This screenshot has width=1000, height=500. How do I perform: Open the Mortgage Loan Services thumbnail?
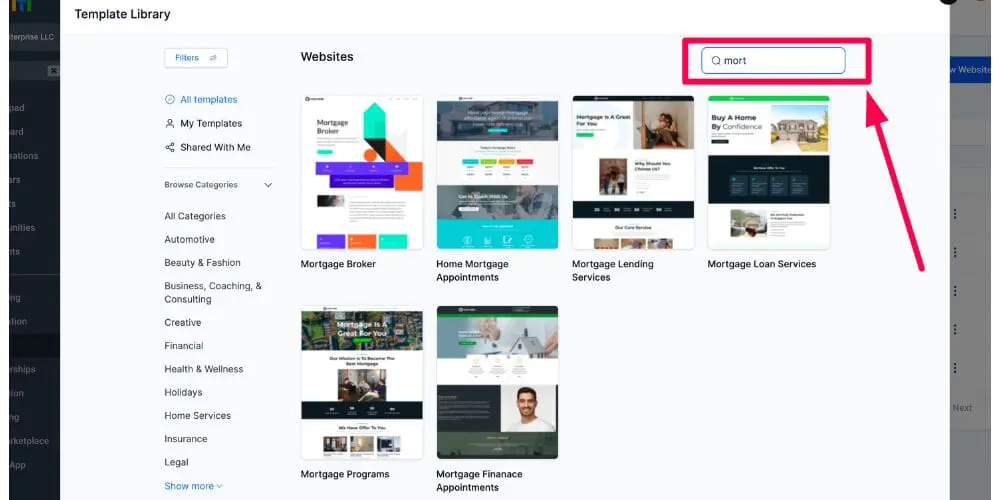click(x=768, y=172)
